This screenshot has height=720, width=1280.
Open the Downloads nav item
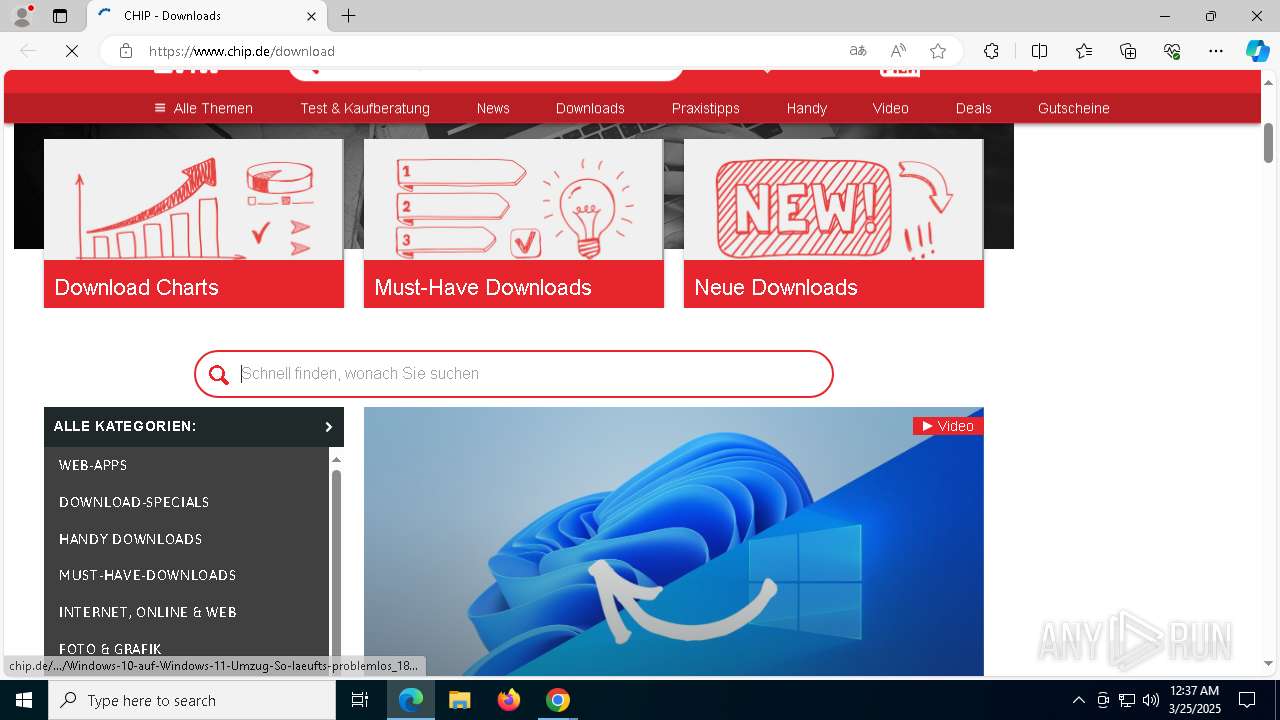coord(590,108)
